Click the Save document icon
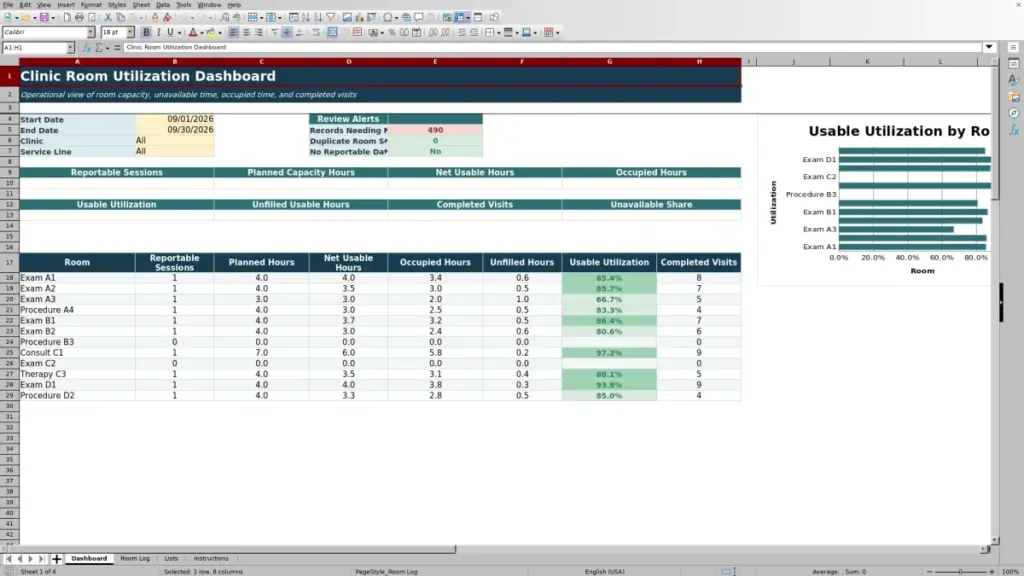The width and height of the screenshot is (1024, 576). [x=43, y=18]
